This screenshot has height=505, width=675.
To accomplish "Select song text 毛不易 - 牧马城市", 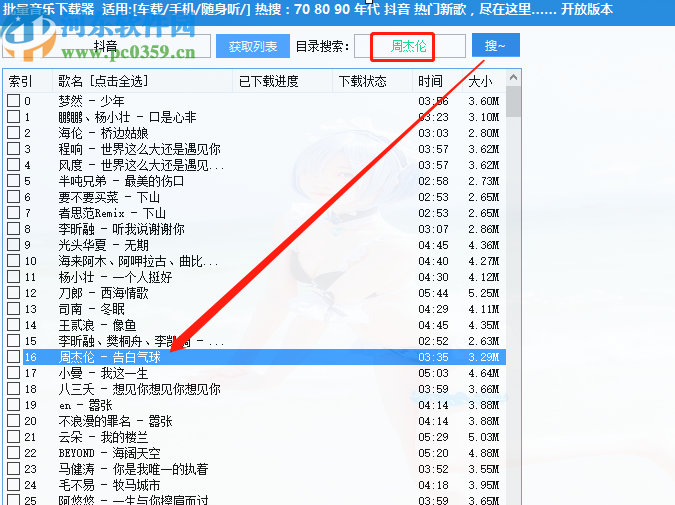I will point(109,485).
